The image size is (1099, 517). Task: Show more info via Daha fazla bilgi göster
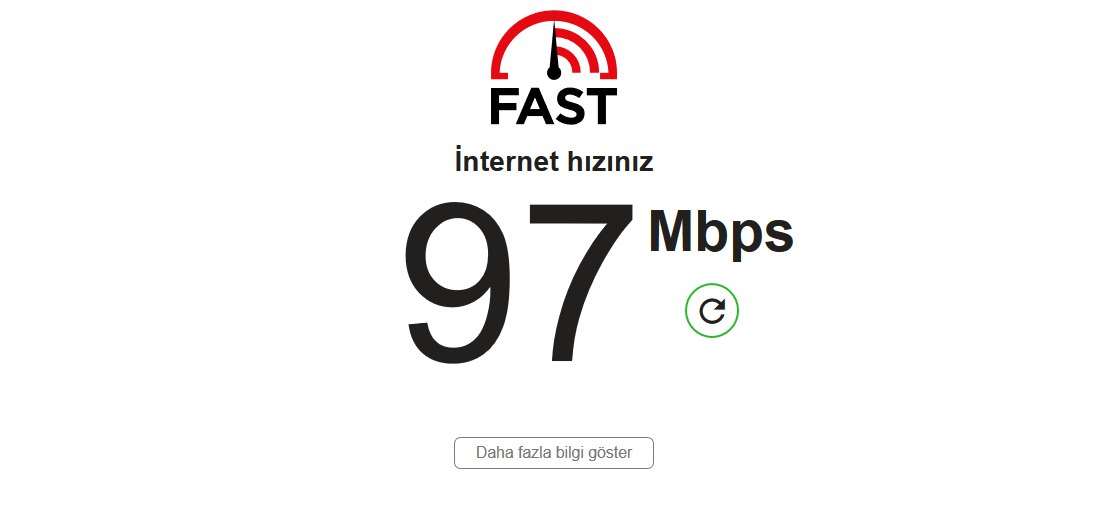pos(554,453)
